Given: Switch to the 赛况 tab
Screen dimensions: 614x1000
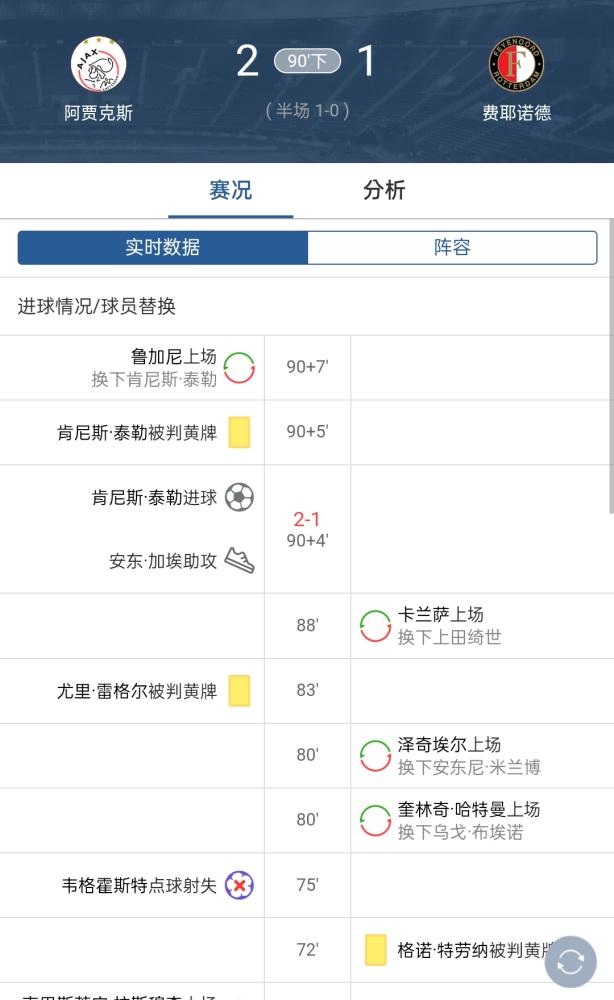Looking at the screenshot, I should (230, 190).
